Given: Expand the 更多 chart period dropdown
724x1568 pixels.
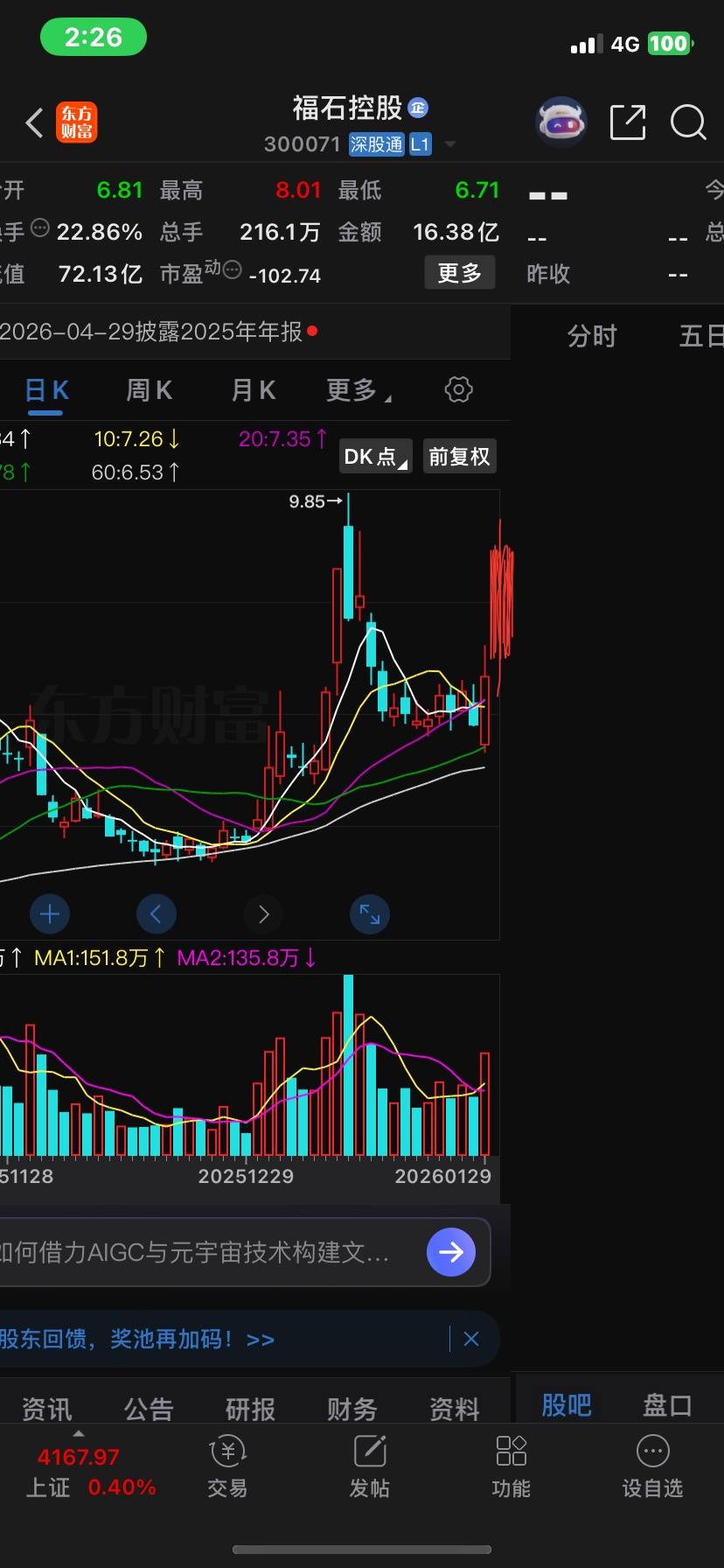Looking at the screenshot, I should 359,390.
